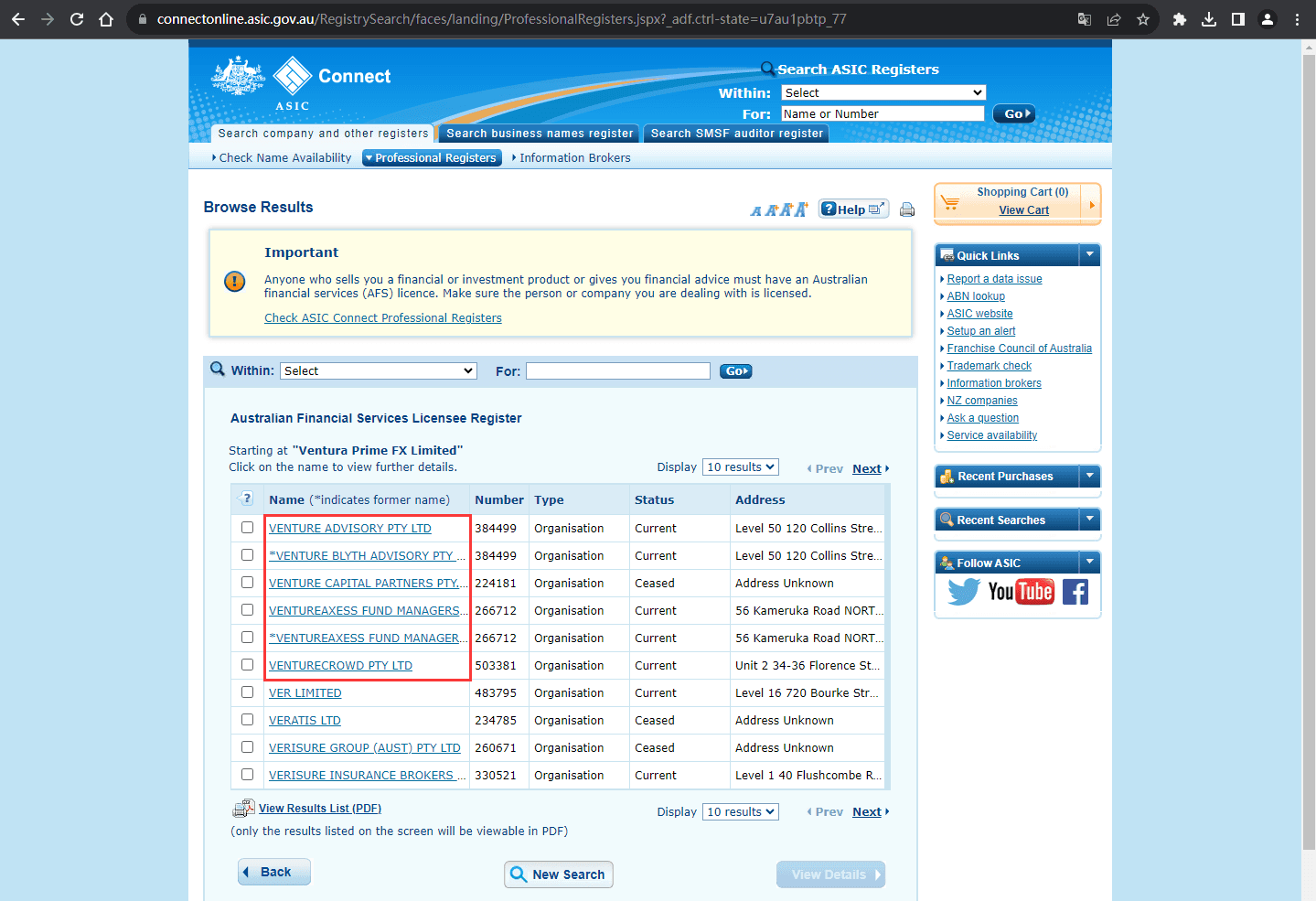
Task: Open Search SMSF auditor register tab
Action: [737, 134]
